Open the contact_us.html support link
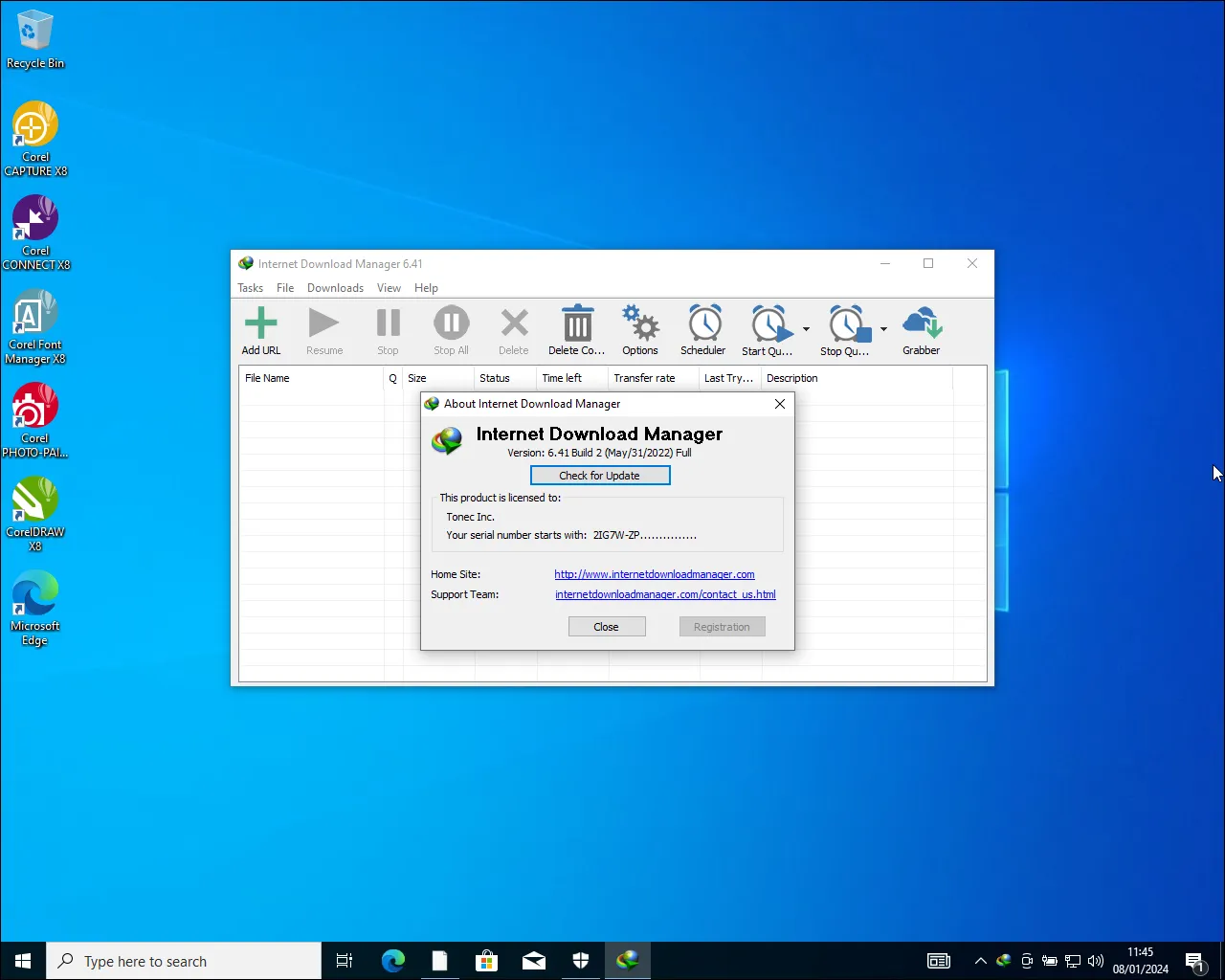Viewport: 1225px width, 980px height. [x=665, y=594]
